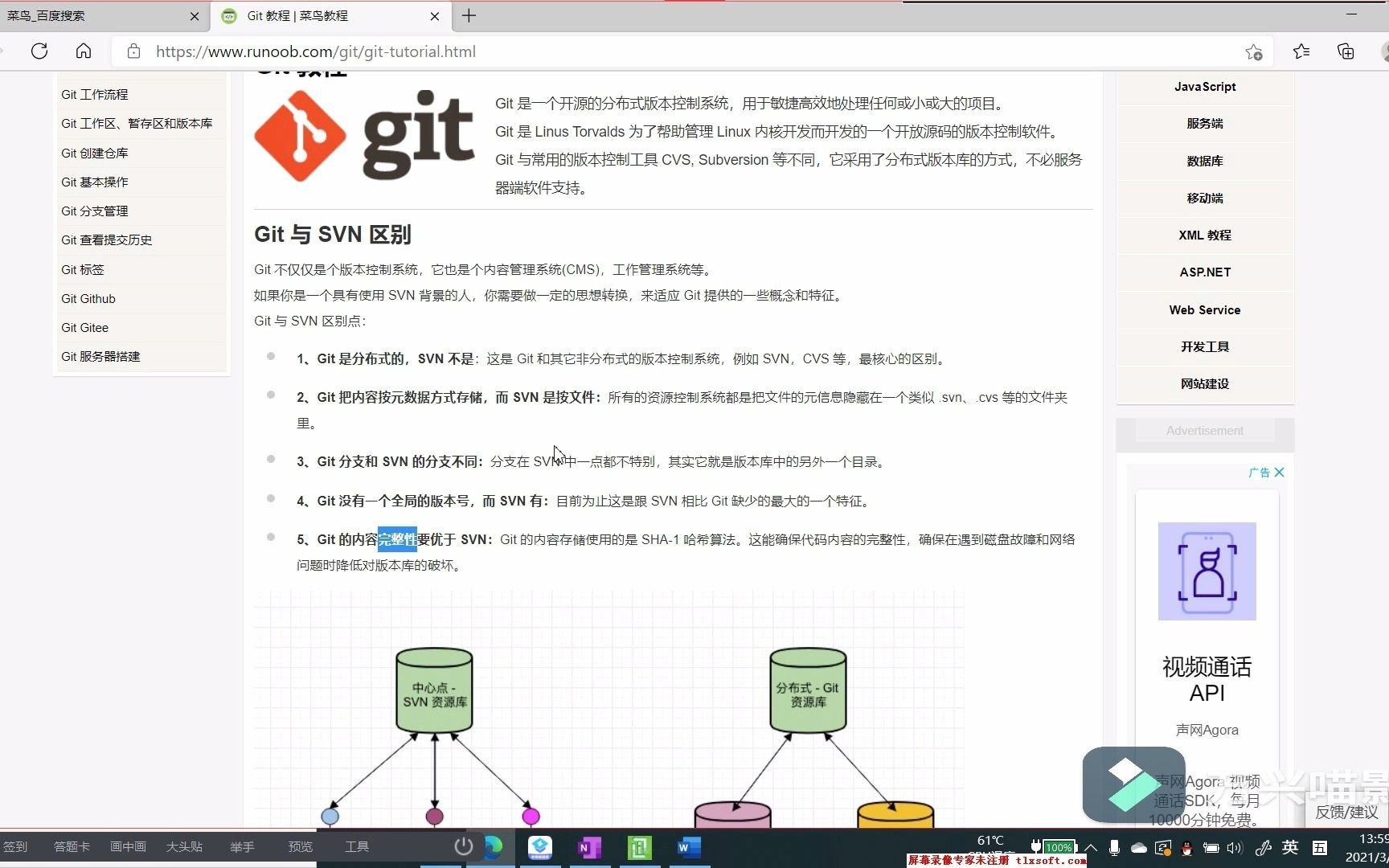Open Git Gitee chapter
The width and height of the screenshot is (1389, 868).
coord(85,327)
